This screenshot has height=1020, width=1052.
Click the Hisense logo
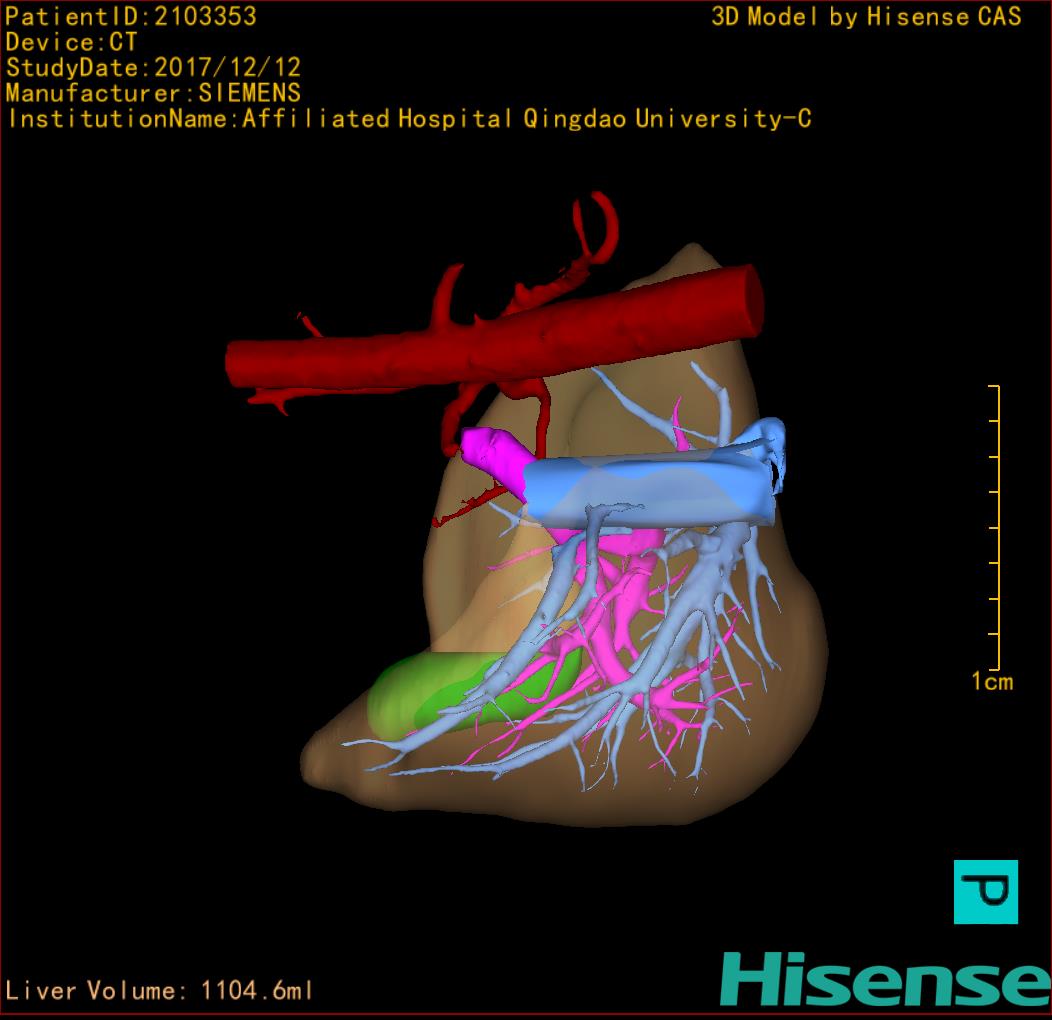coord(886,980)
